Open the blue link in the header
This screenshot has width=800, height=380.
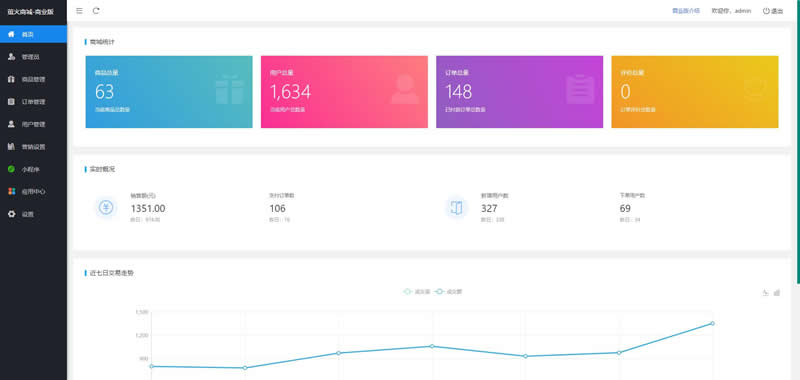[x=686, y=11]
